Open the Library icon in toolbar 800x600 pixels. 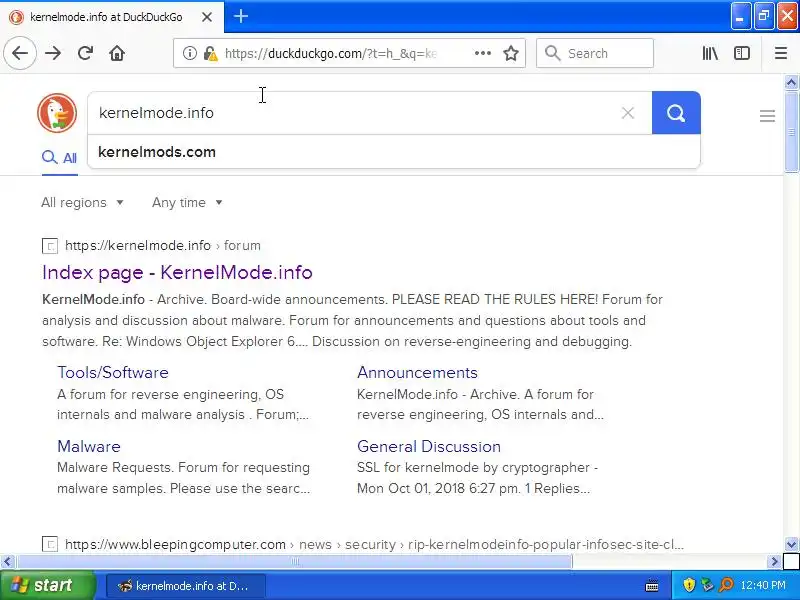pos(710,53)
